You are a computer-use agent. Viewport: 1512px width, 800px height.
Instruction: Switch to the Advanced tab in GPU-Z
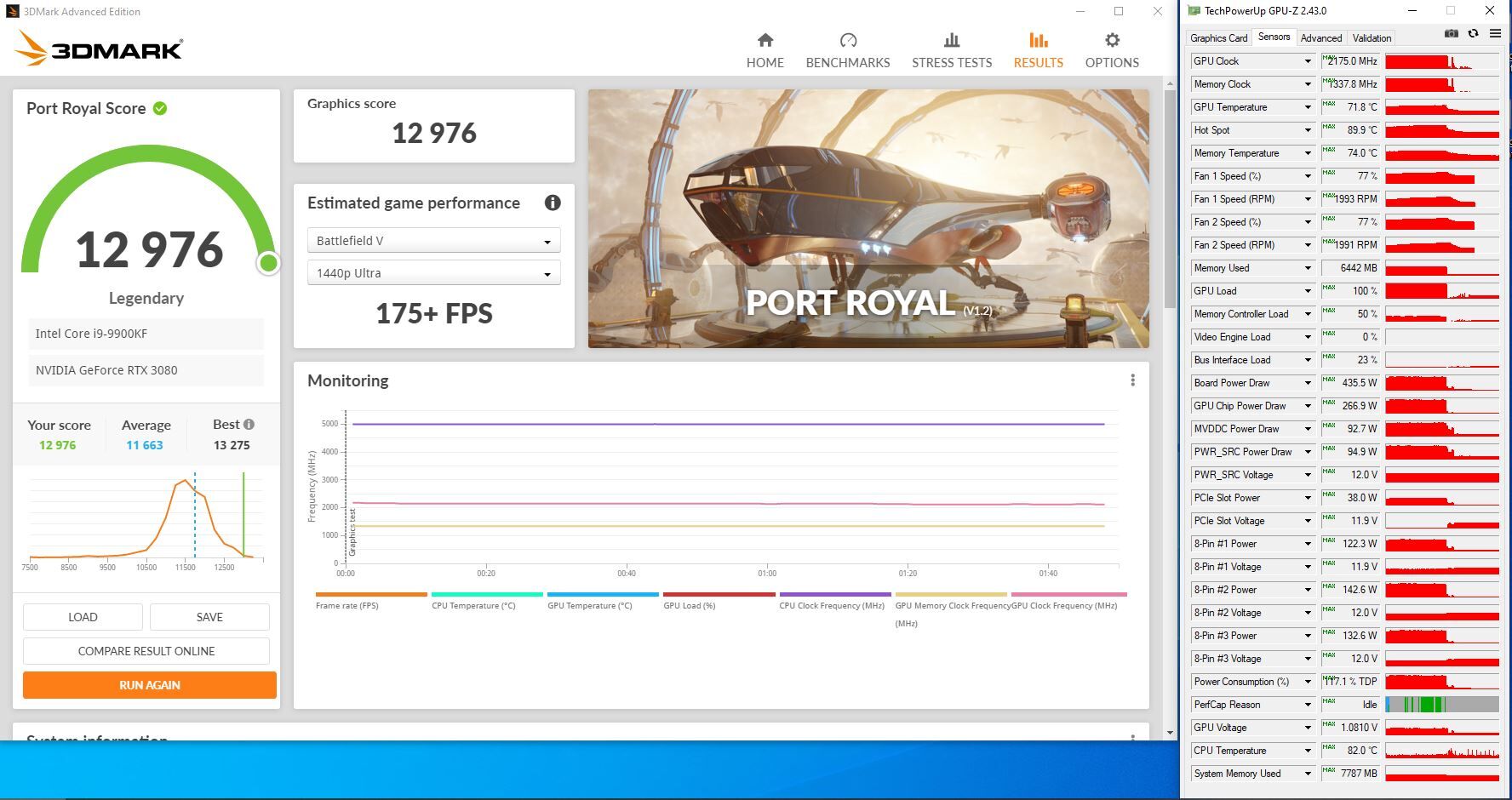click(x=1321, y=37)
